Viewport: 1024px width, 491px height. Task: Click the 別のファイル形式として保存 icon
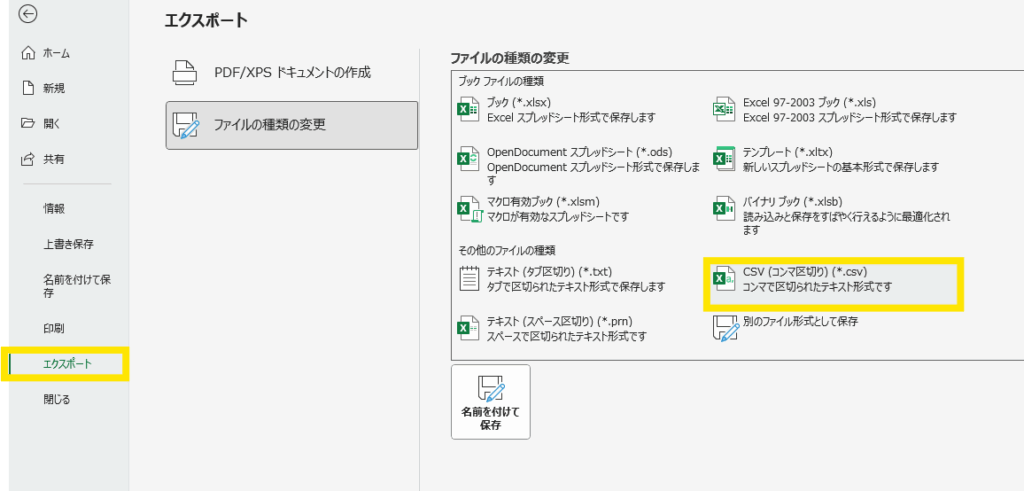[725, 329]
